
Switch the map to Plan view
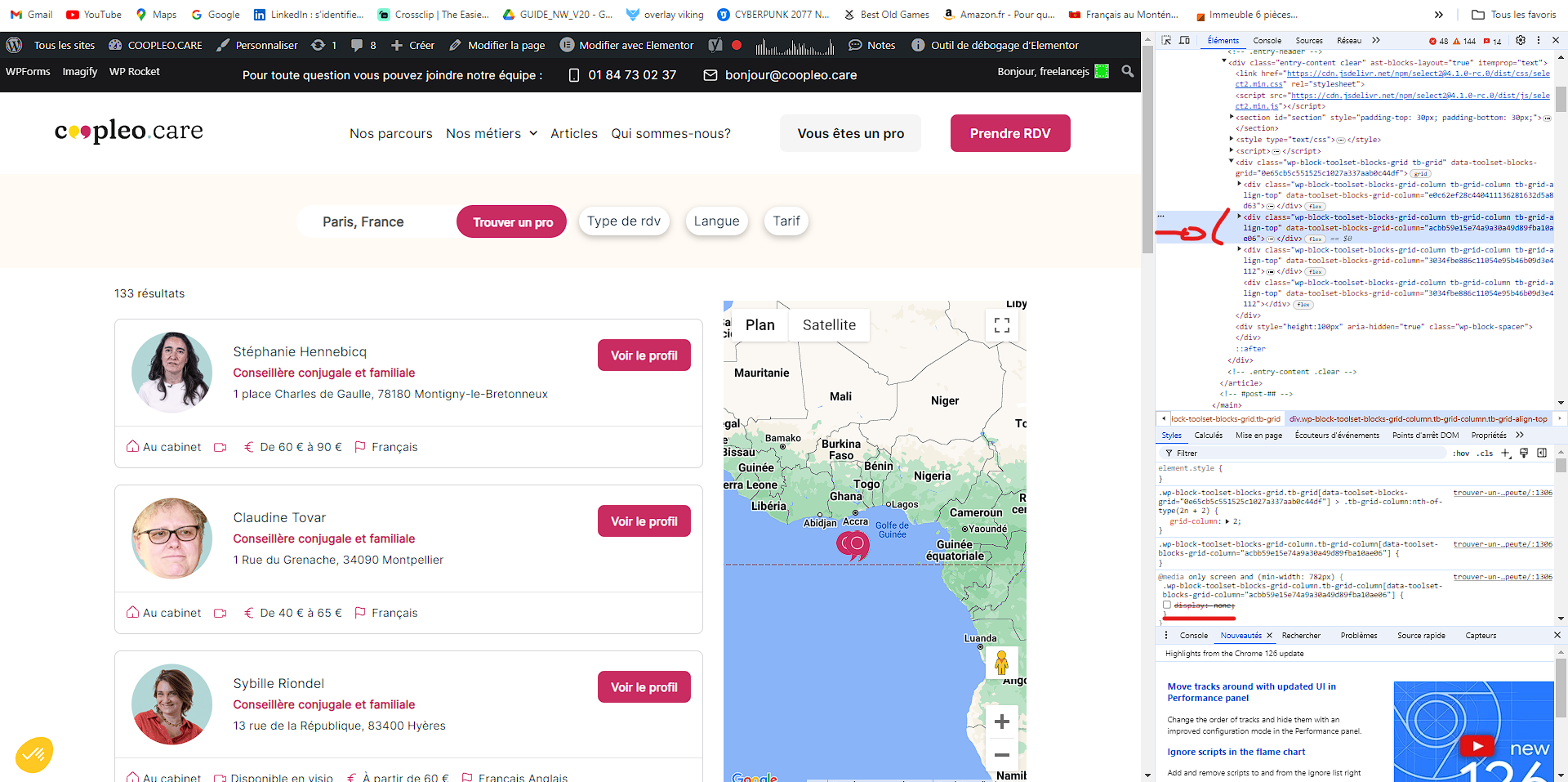[759, 325]
